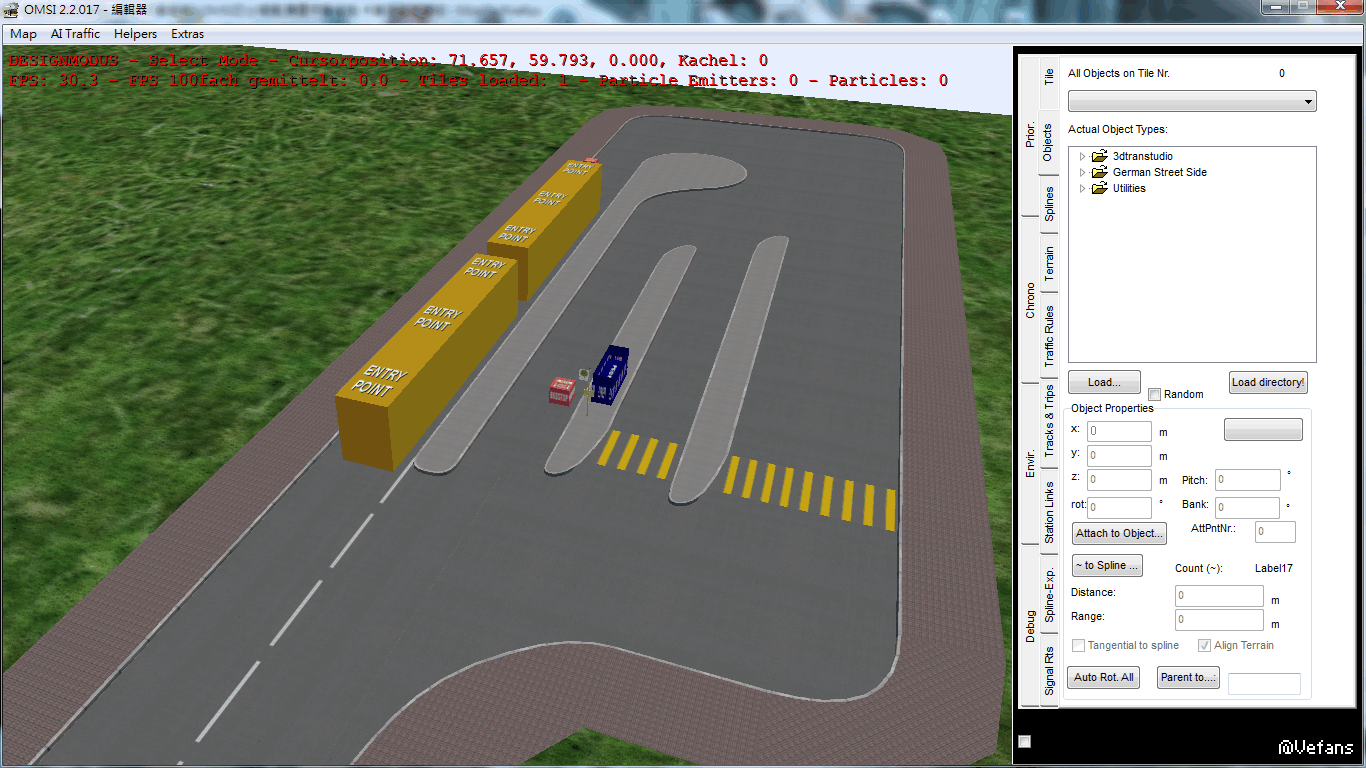Click the OMSI app icon in title bar
1366x768 pixels.
[12, 9]
